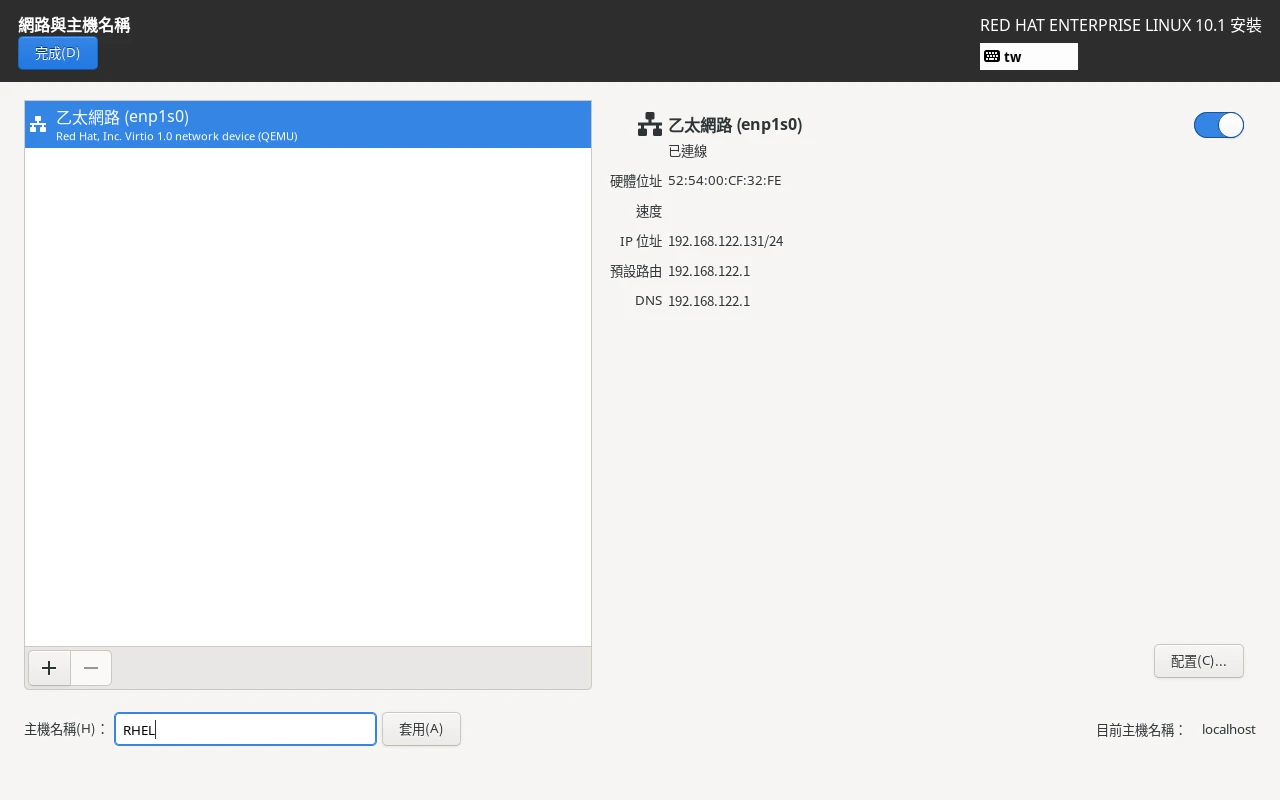Click 完成(D) to finish network setup

click(x=57, y=53)
